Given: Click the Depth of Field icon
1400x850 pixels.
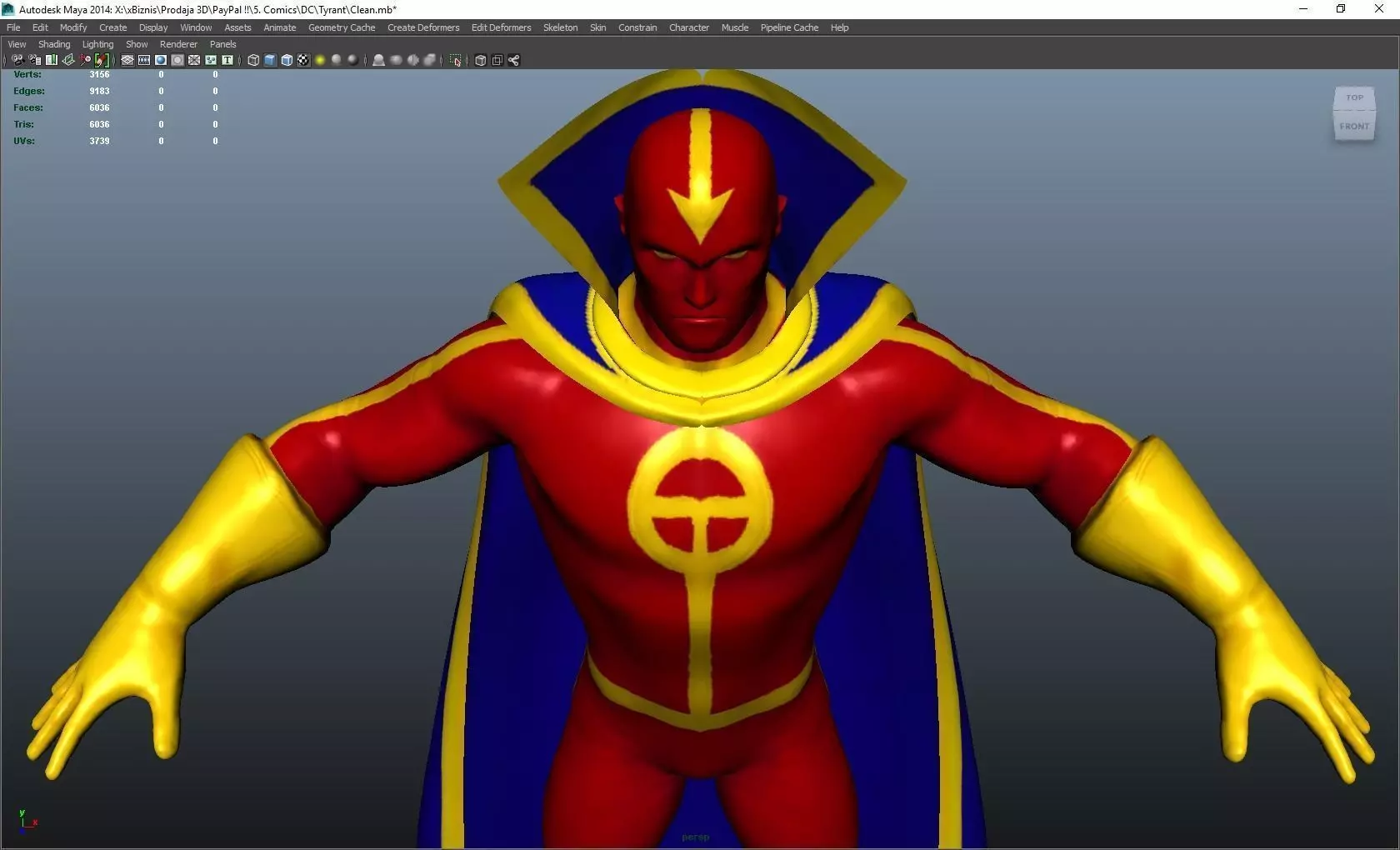Looking at the screenshot, I should point(430,60).
